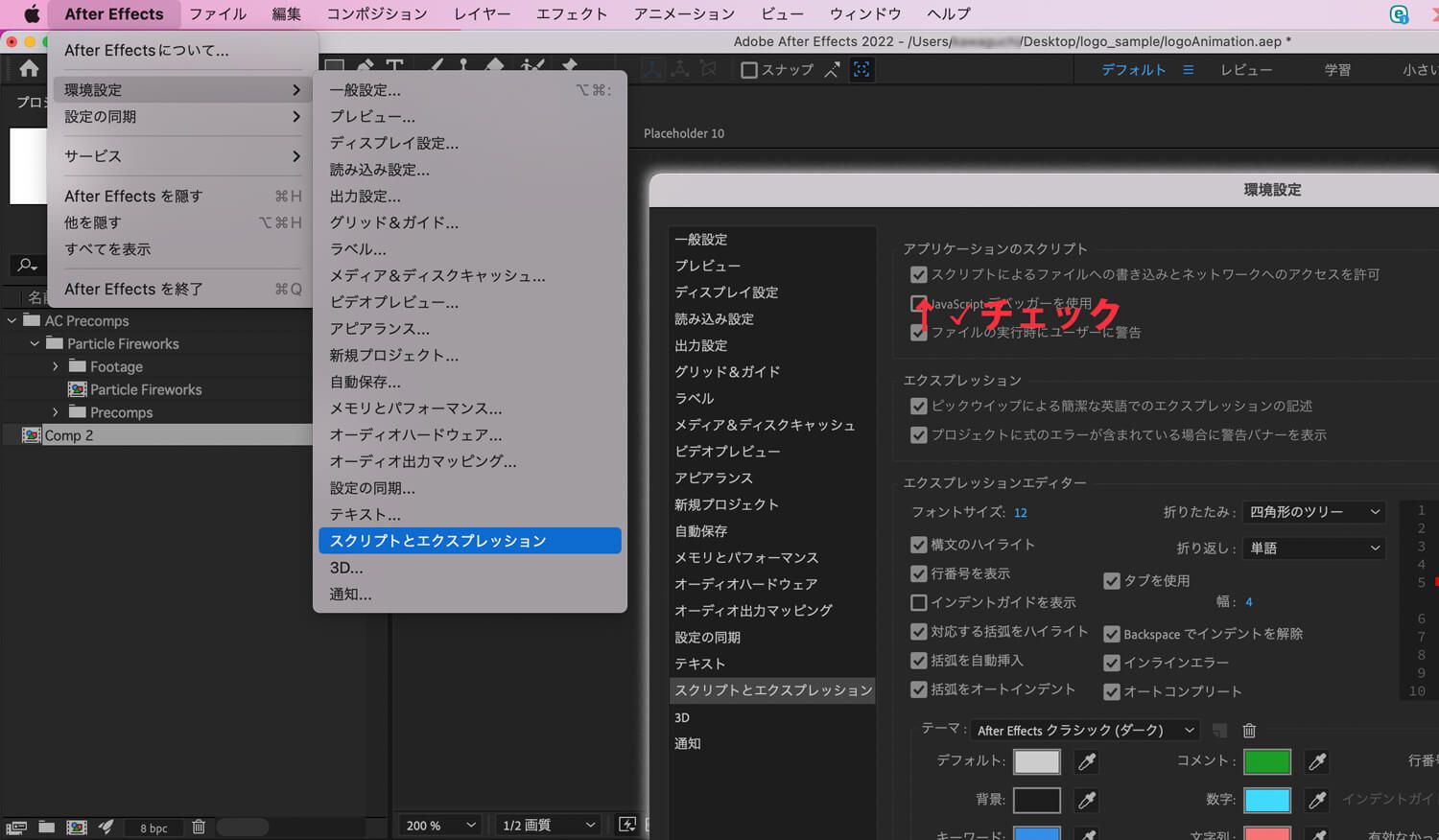
Task: Click the AC Precomps folder icon
Action: tap(32, 320)
